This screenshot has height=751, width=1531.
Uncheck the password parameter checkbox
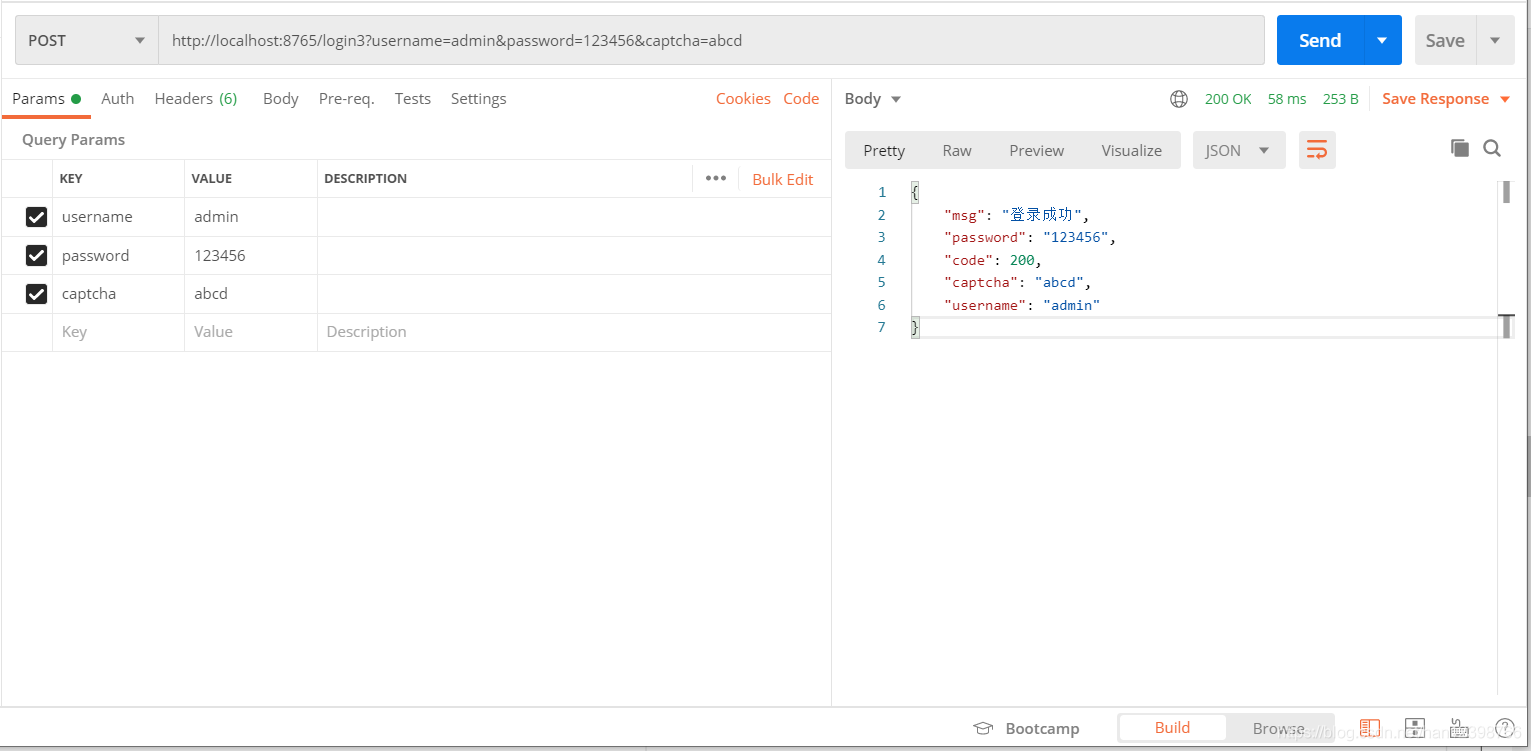click(37, 256)
